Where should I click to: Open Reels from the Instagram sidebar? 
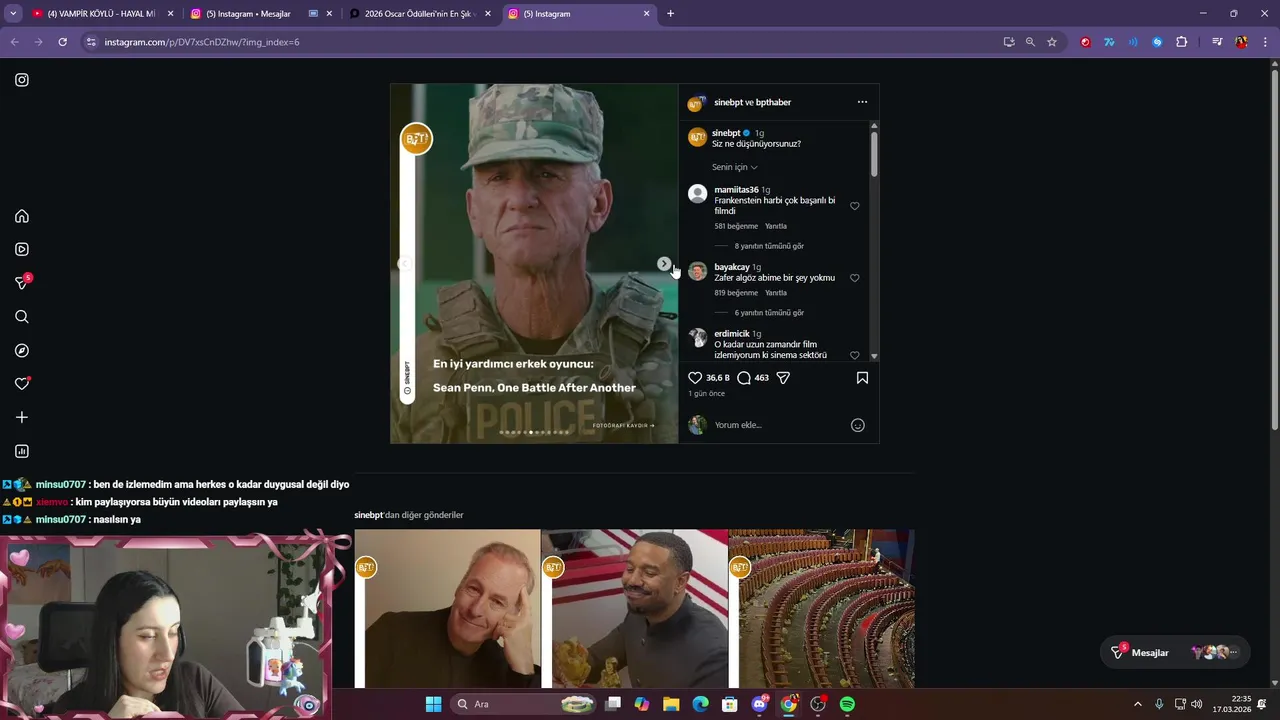coord(22,249)
